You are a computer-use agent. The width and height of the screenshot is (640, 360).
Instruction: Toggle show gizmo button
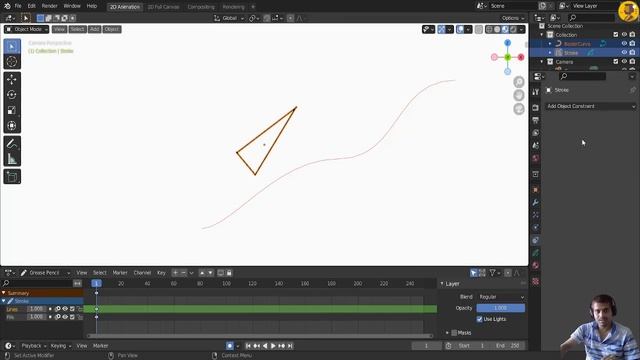pyautogui.click(x=441, y=29)
